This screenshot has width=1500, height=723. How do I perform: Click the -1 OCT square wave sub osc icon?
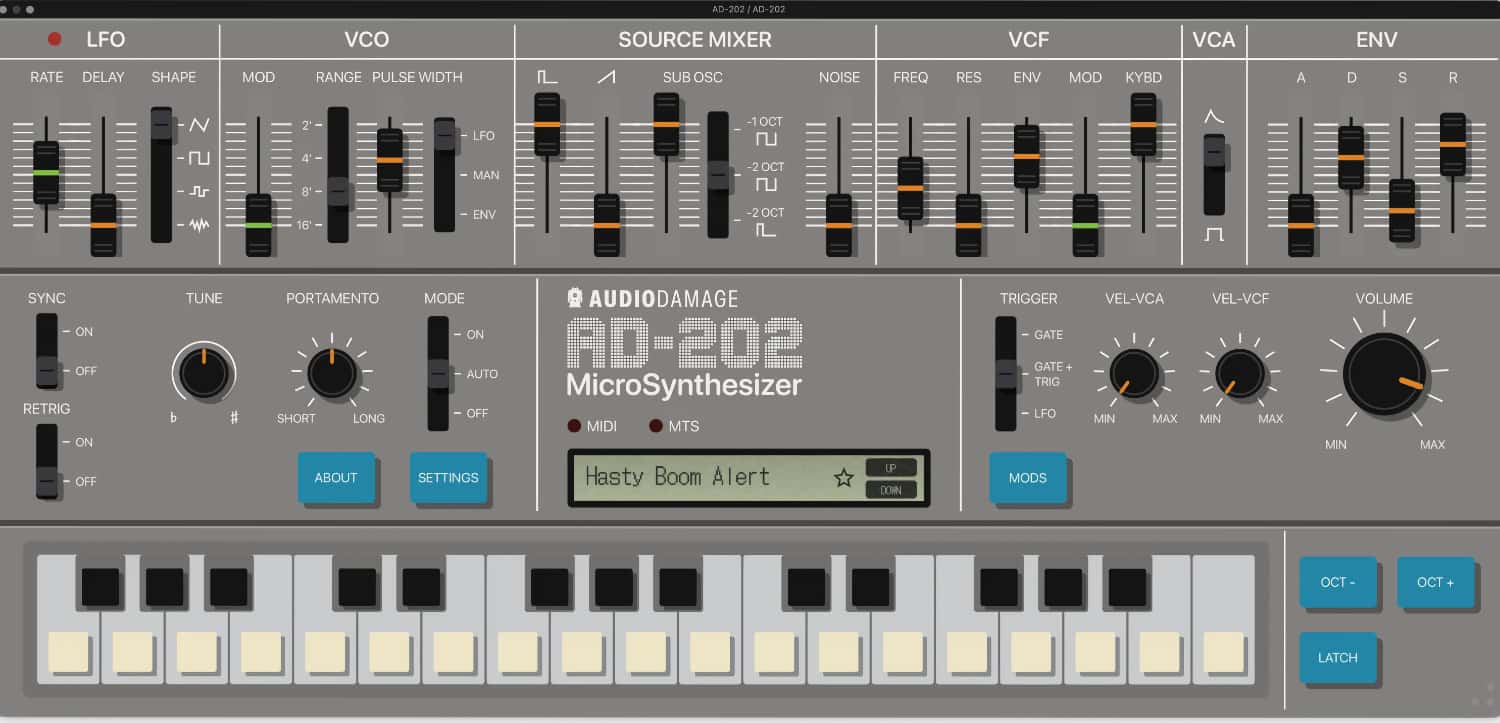[766, 139]
